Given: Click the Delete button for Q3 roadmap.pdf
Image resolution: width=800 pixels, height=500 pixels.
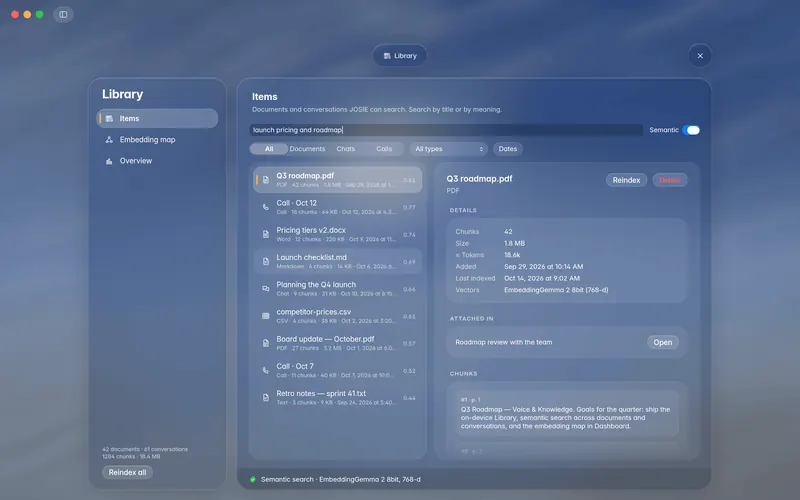Looking at the screenshot, I should pos(670,180).
